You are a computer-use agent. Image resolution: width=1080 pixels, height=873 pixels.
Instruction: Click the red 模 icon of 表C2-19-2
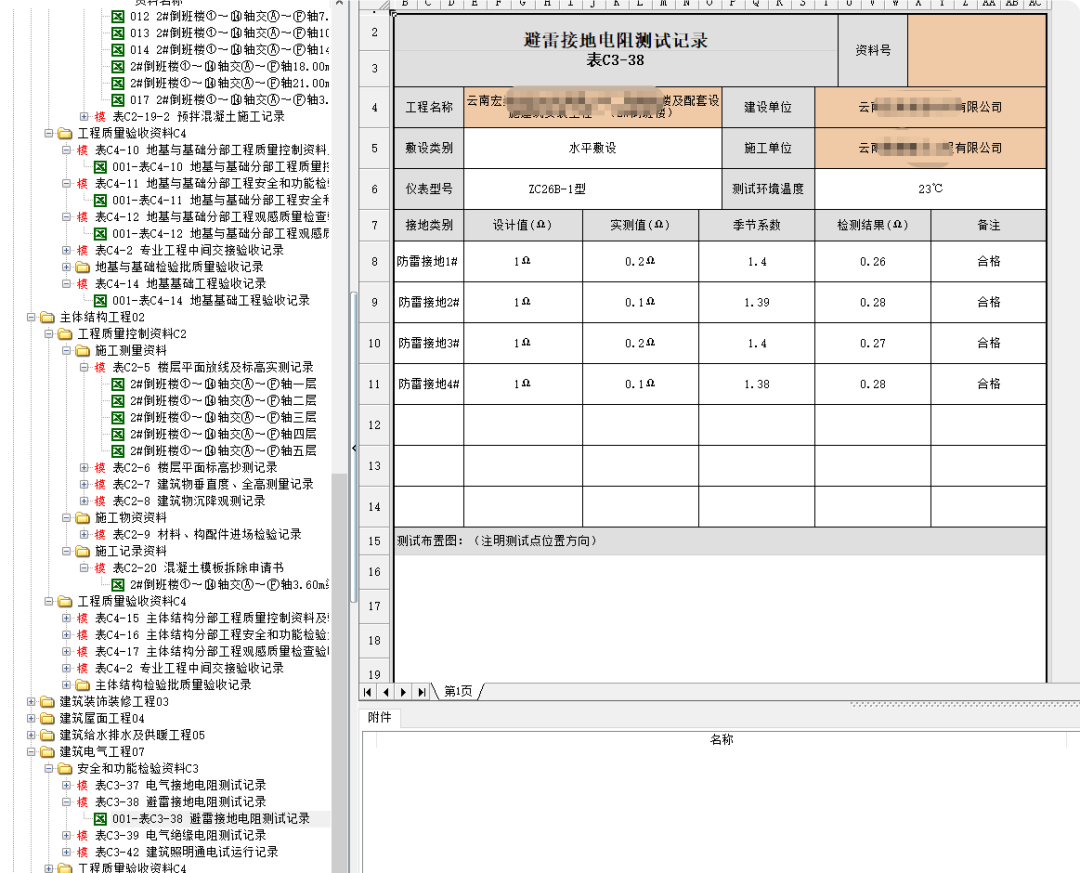pyautogui.click(x=101, y=116)
